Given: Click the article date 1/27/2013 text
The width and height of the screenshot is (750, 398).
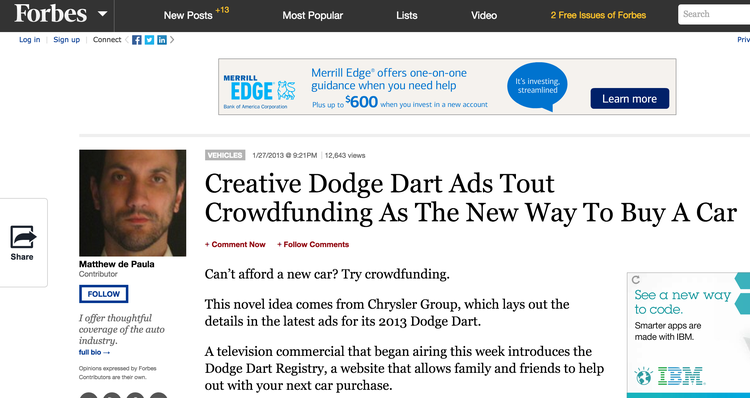Looking at the screenshot, I should [285, 155].
